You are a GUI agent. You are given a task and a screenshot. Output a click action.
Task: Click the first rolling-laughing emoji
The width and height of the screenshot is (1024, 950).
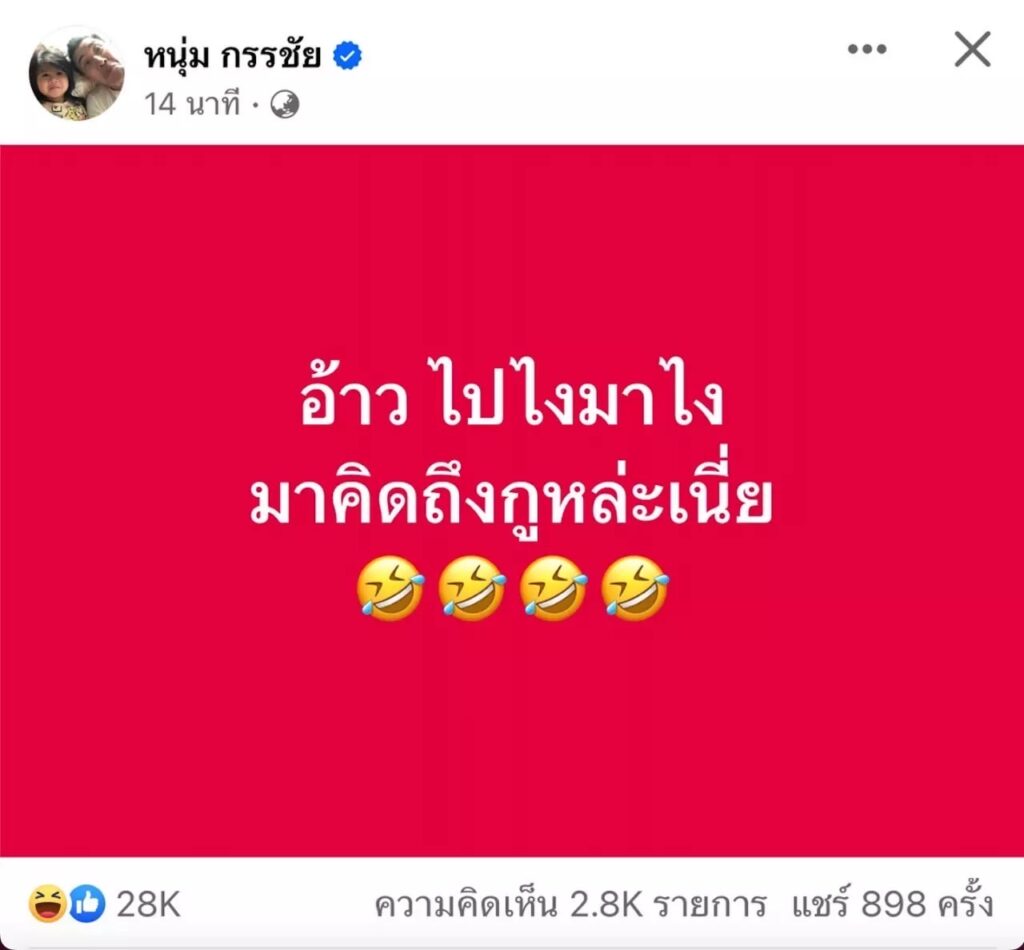(x=390, y=588)
